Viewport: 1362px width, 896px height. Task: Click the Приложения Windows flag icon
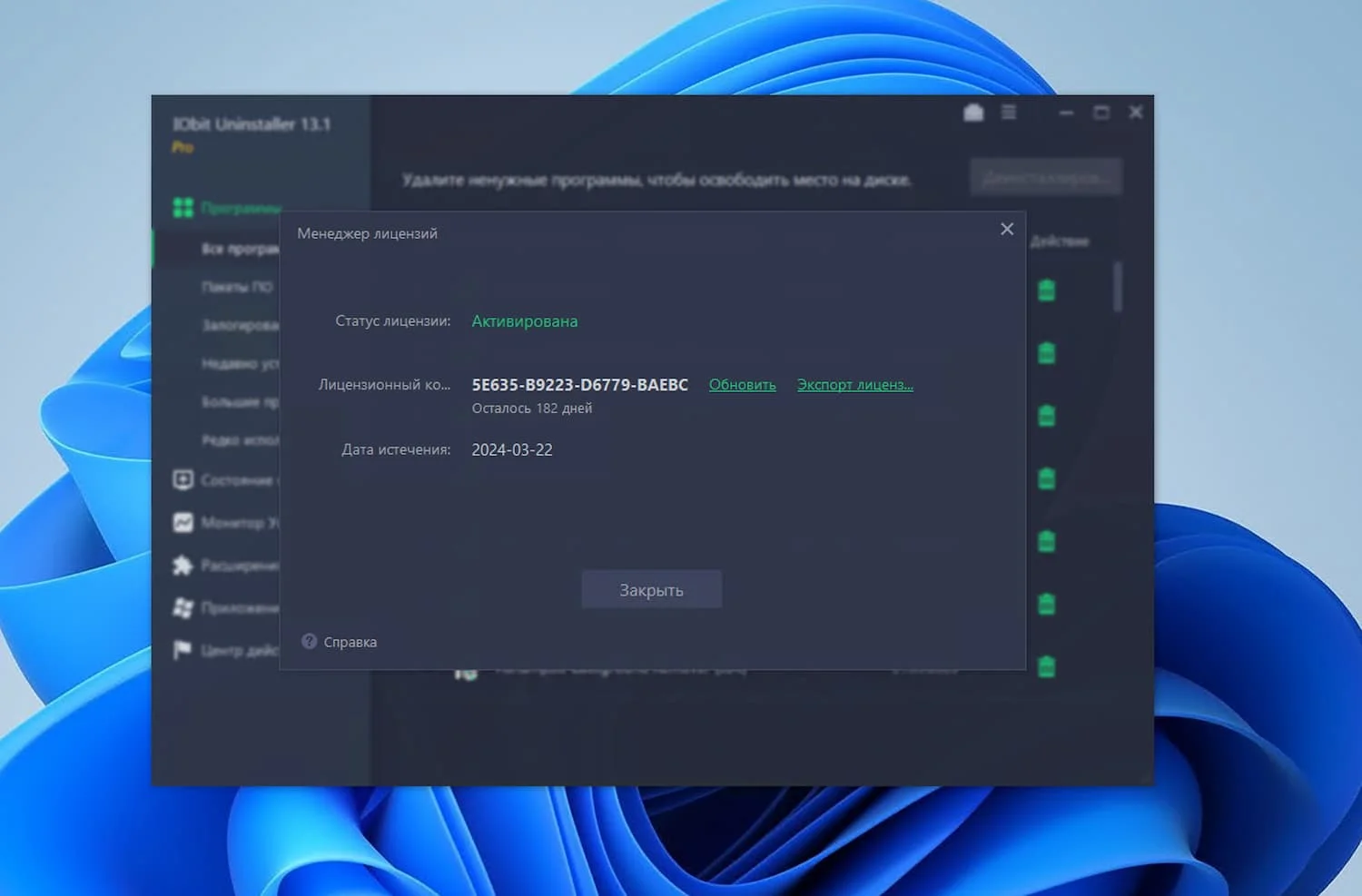183,607
